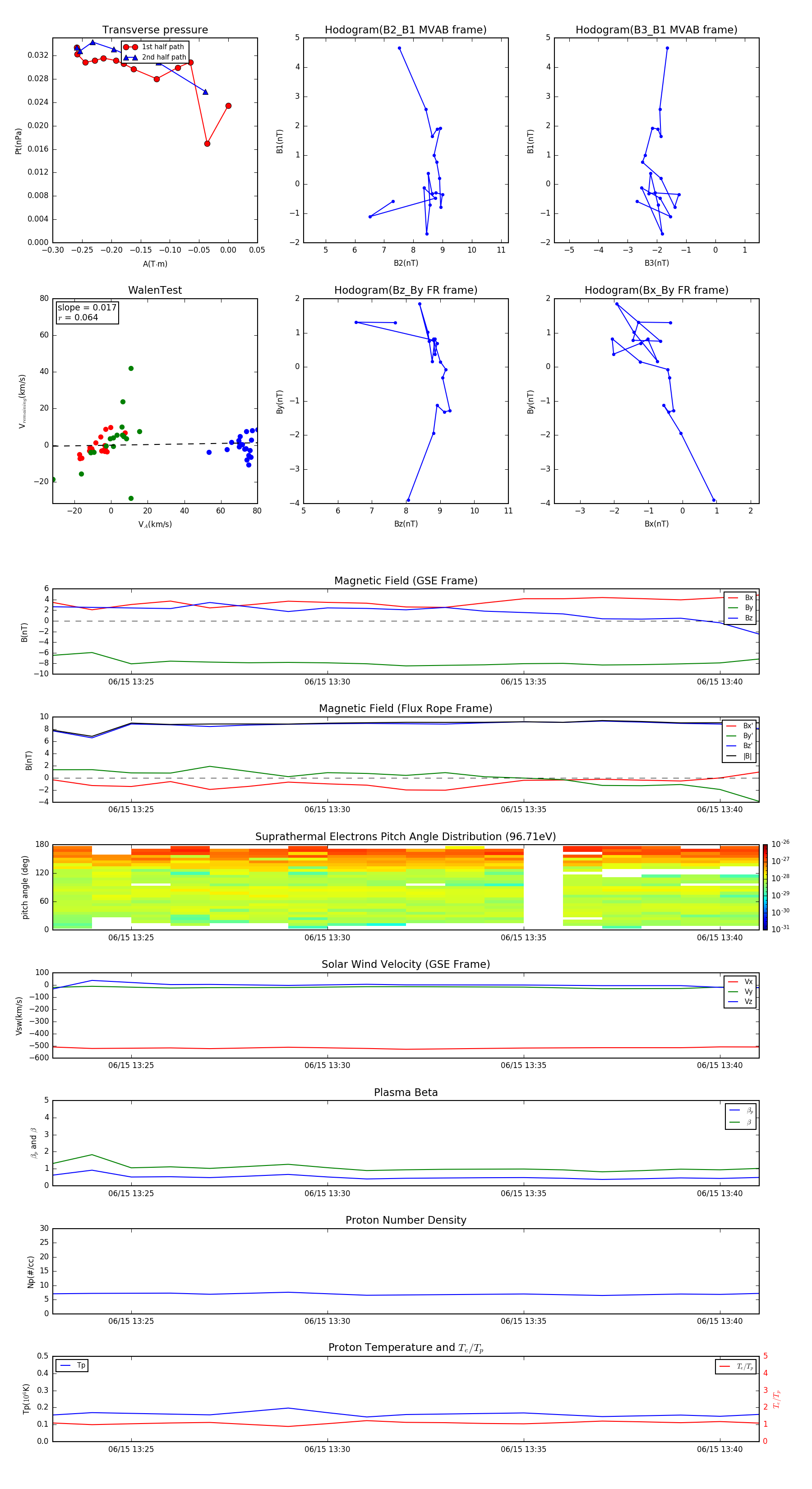
Task: Click the |B| legend entry in Flux Rope plot
Action: point(740,756)
